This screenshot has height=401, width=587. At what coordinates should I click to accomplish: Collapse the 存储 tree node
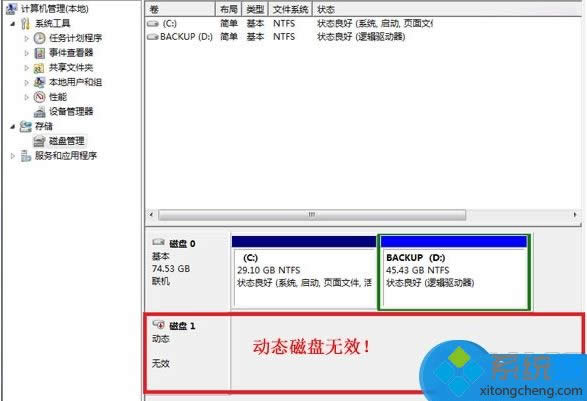coord(13,127)
